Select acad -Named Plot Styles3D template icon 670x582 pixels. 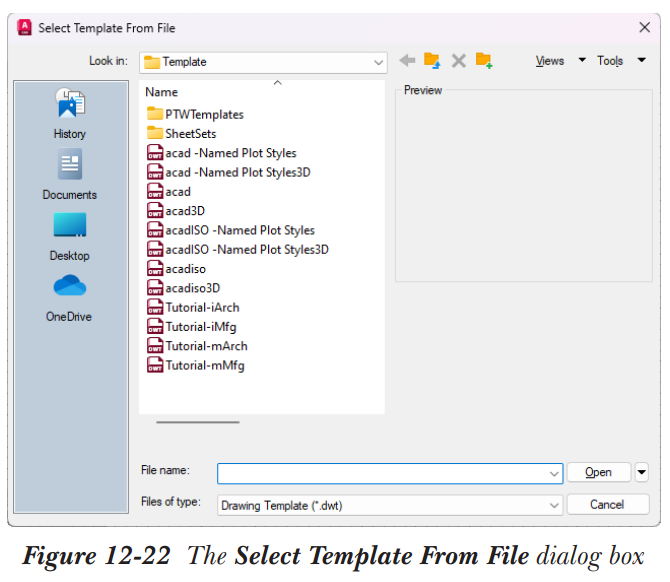155,172
